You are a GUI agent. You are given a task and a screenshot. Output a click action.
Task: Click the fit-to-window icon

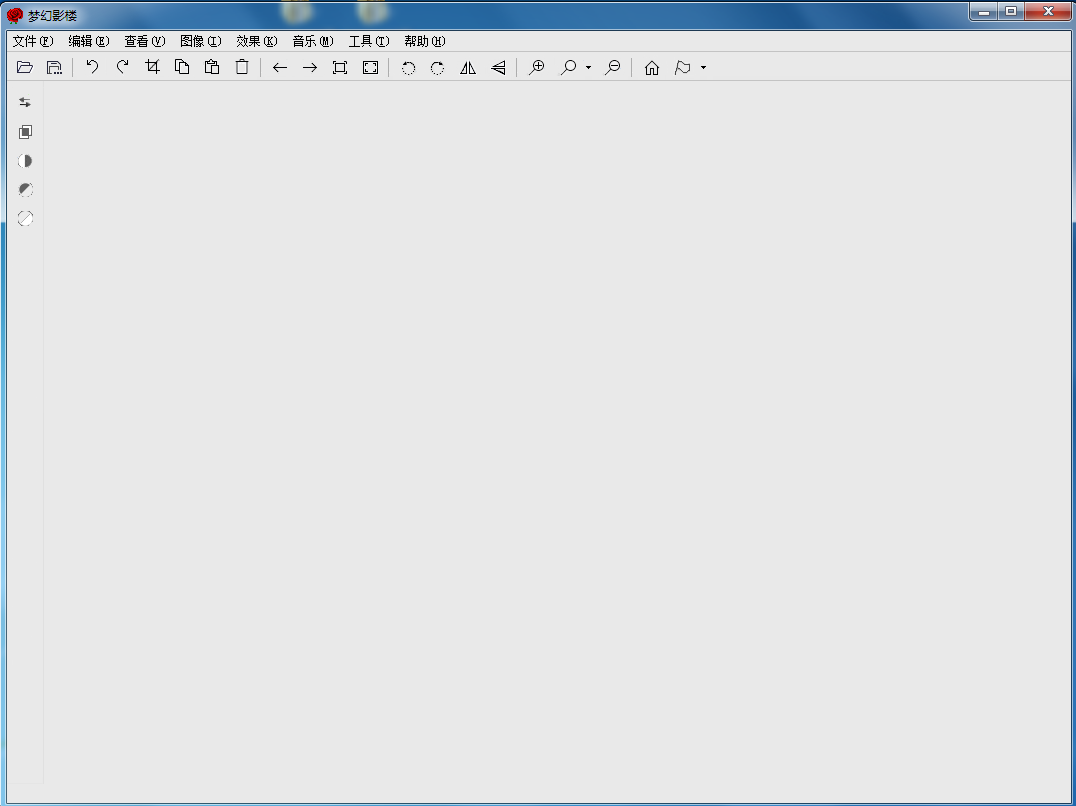pyautogui.click(x=340, y=67)
